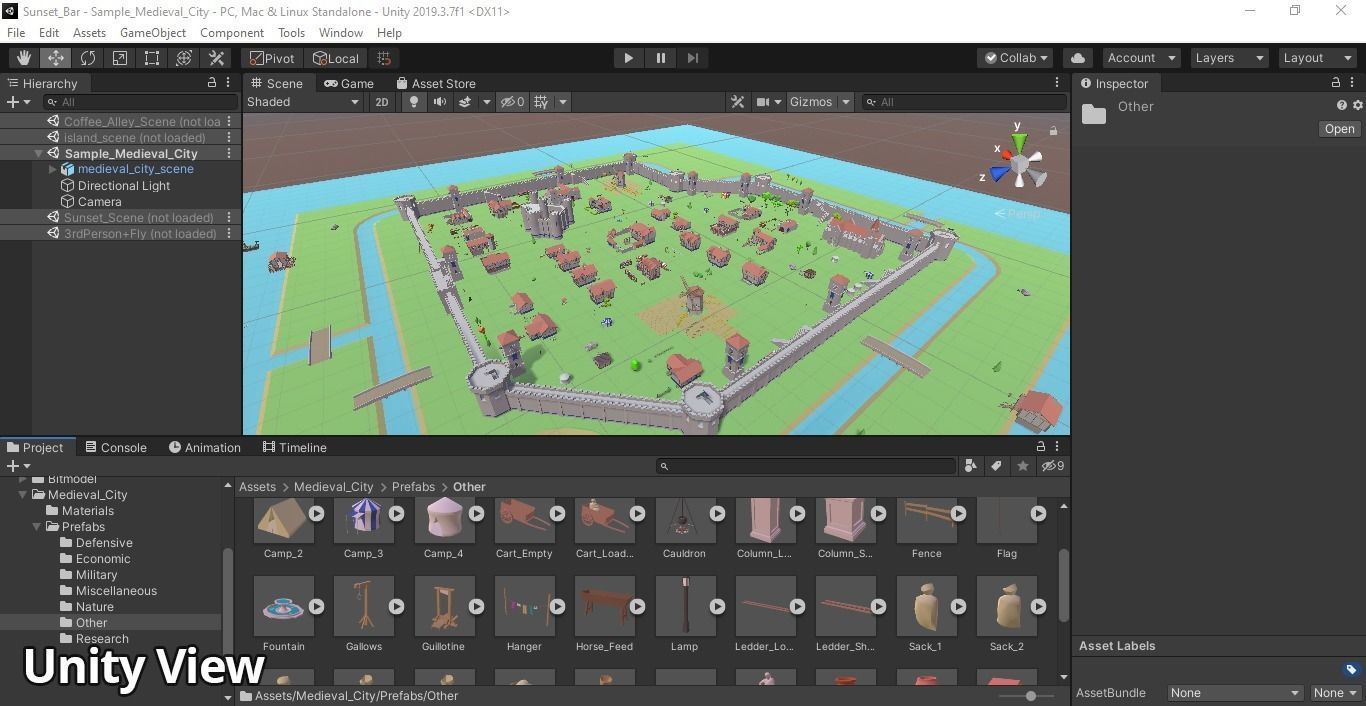Collapse Sample_Medieval_City scene in Hierarchy

tap(38, 154)
